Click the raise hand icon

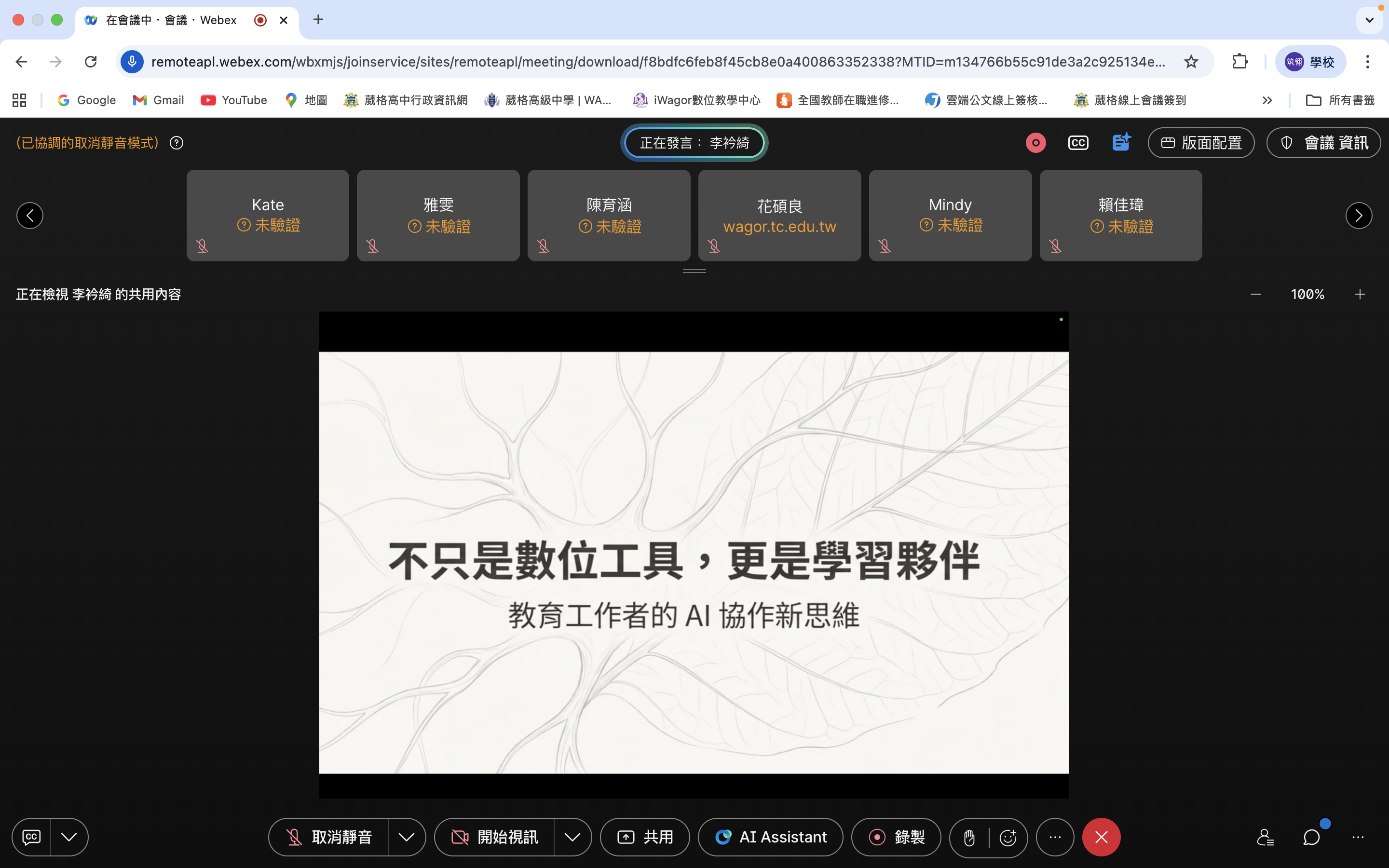(969, 838)
